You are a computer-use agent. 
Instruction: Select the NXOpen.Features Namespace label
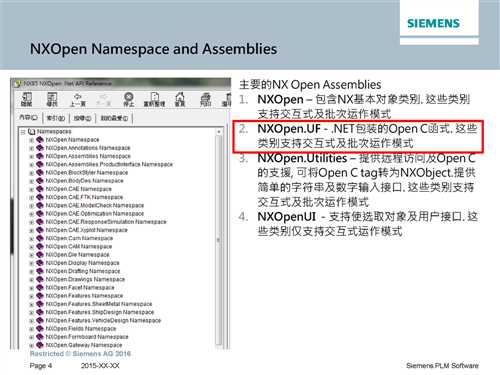pyautogui.click(x=84, y=296)
